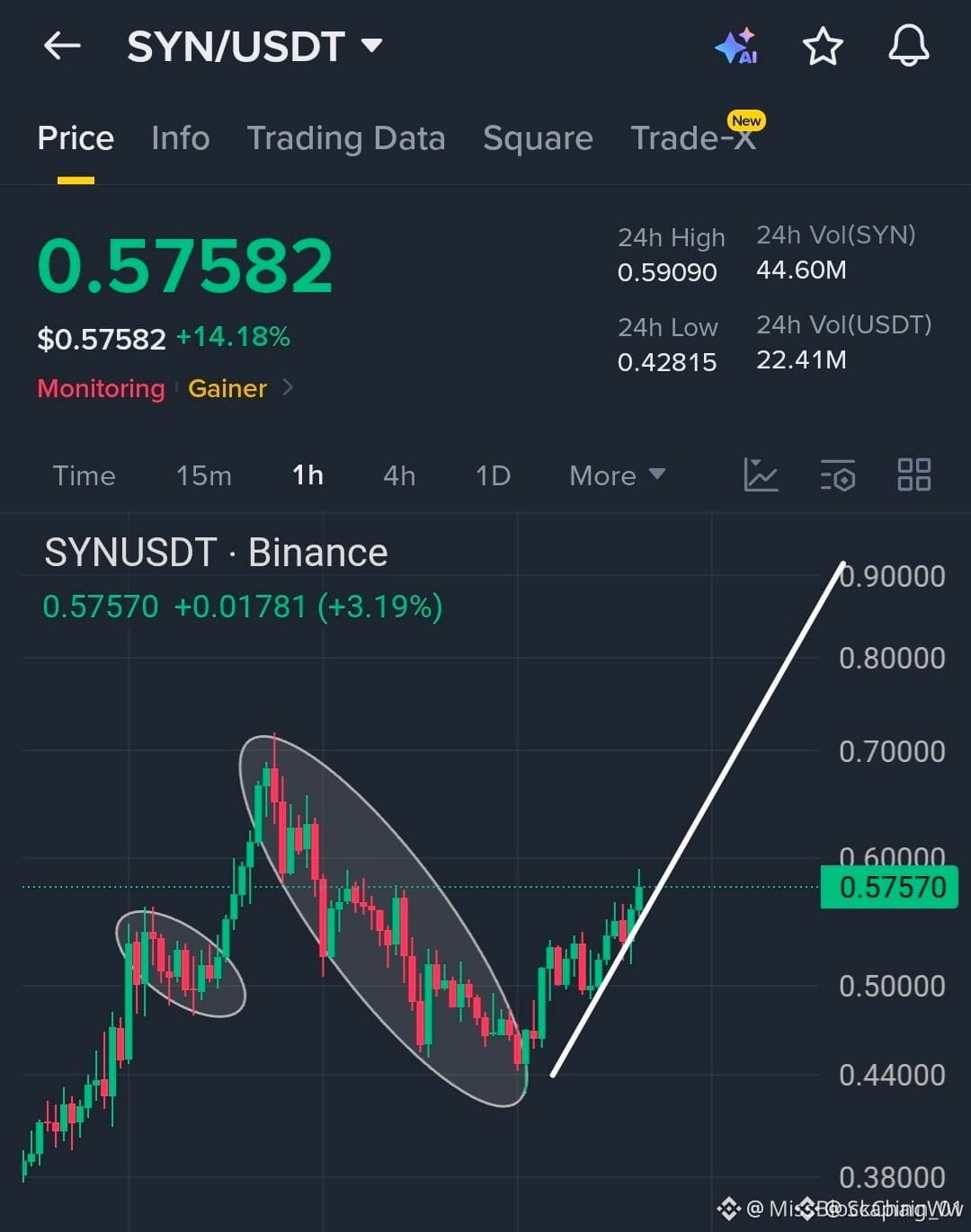The image size is (971, 1232).
Task: Tap the Gainer tag label
Action: coord(227,388)
